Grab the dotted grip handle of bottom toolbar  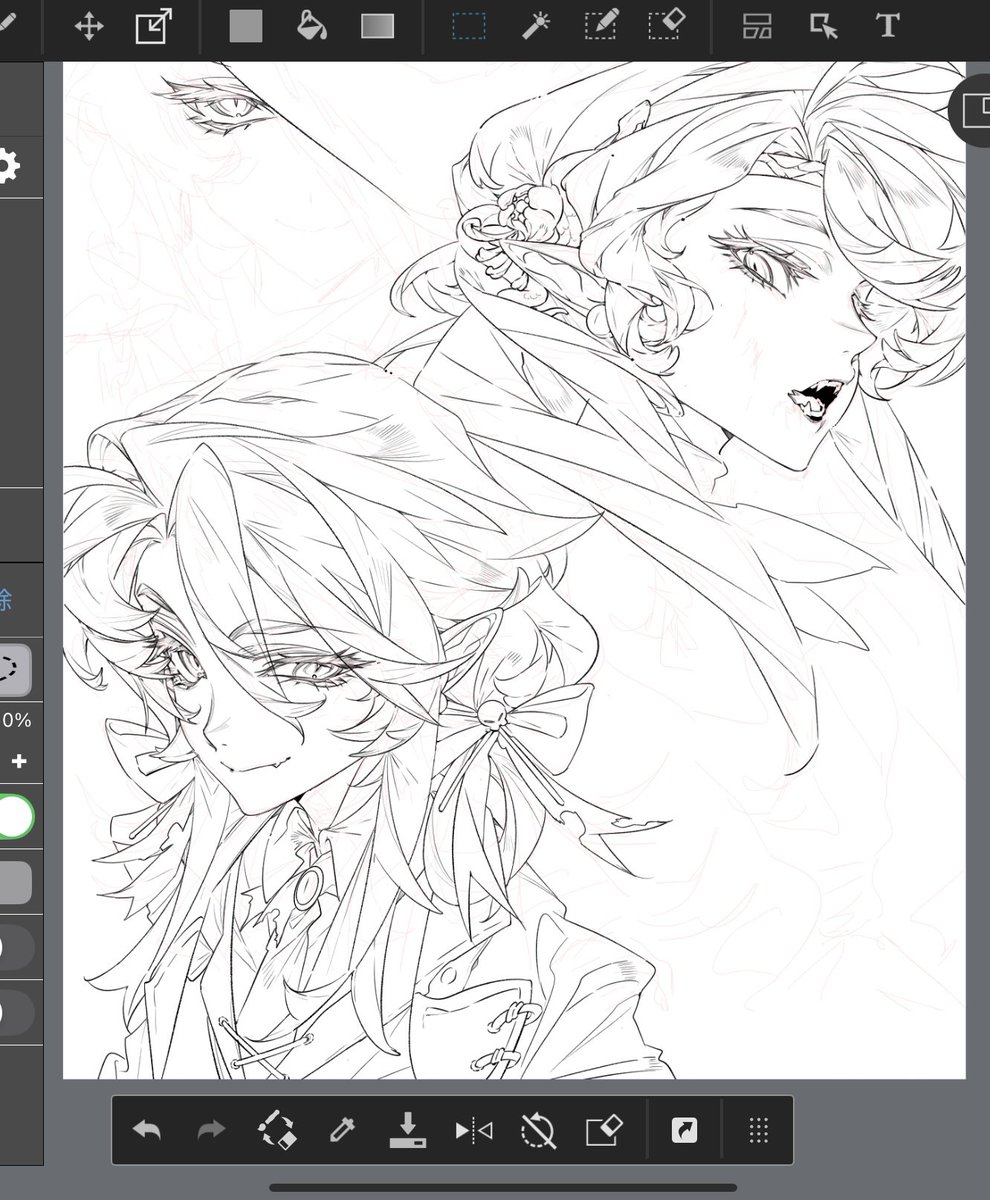tap(758, 1131)
